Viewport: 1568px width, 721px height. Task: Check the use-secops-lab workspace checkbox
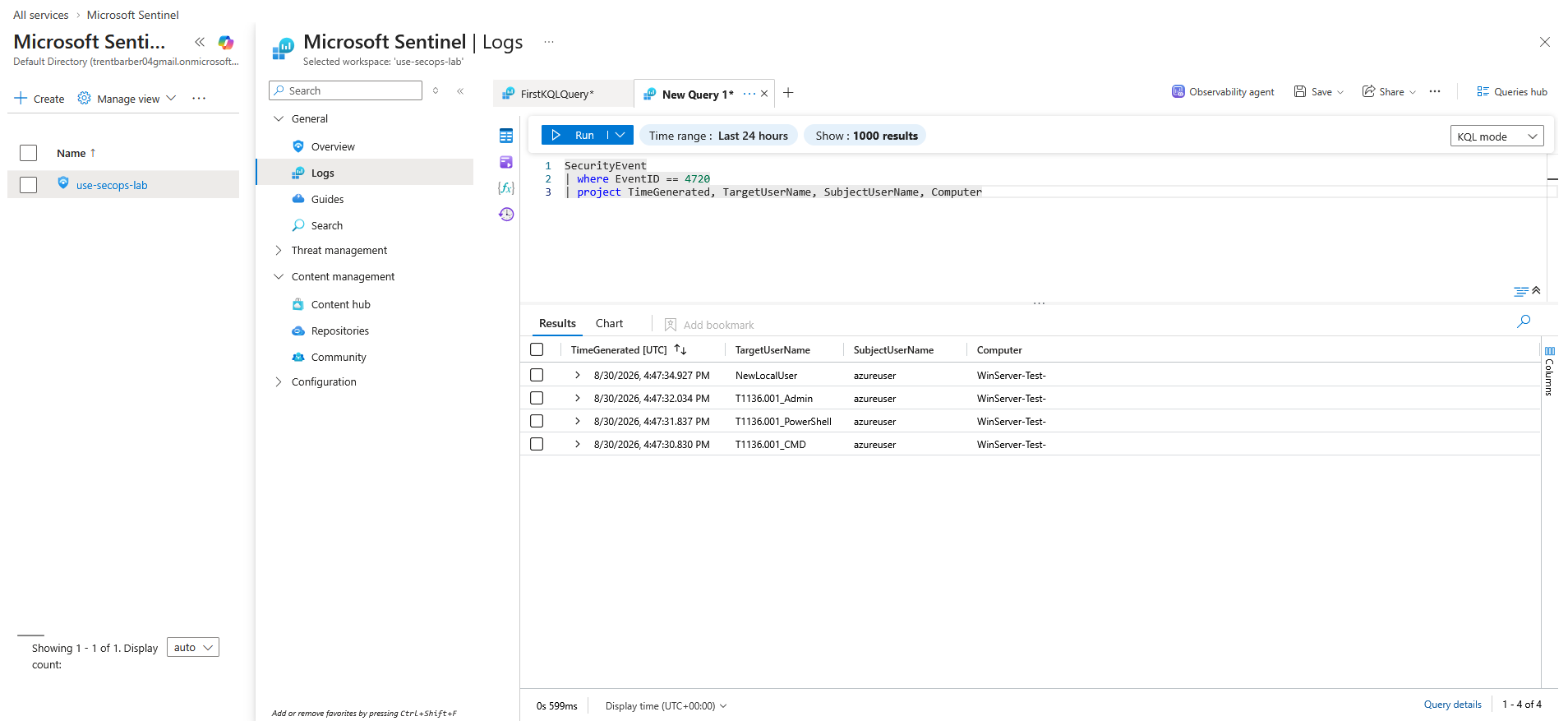point(29,185)
